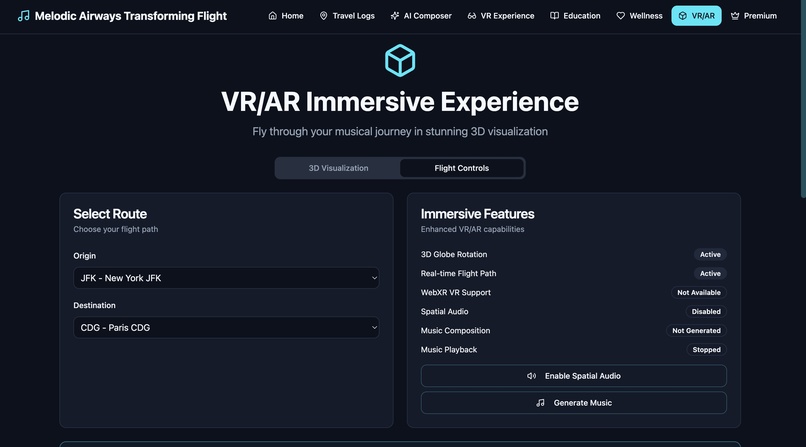This screenshot has width=806, height=447.
Task: Click the Spatial Audio feature label
Action: click(444, 311)
